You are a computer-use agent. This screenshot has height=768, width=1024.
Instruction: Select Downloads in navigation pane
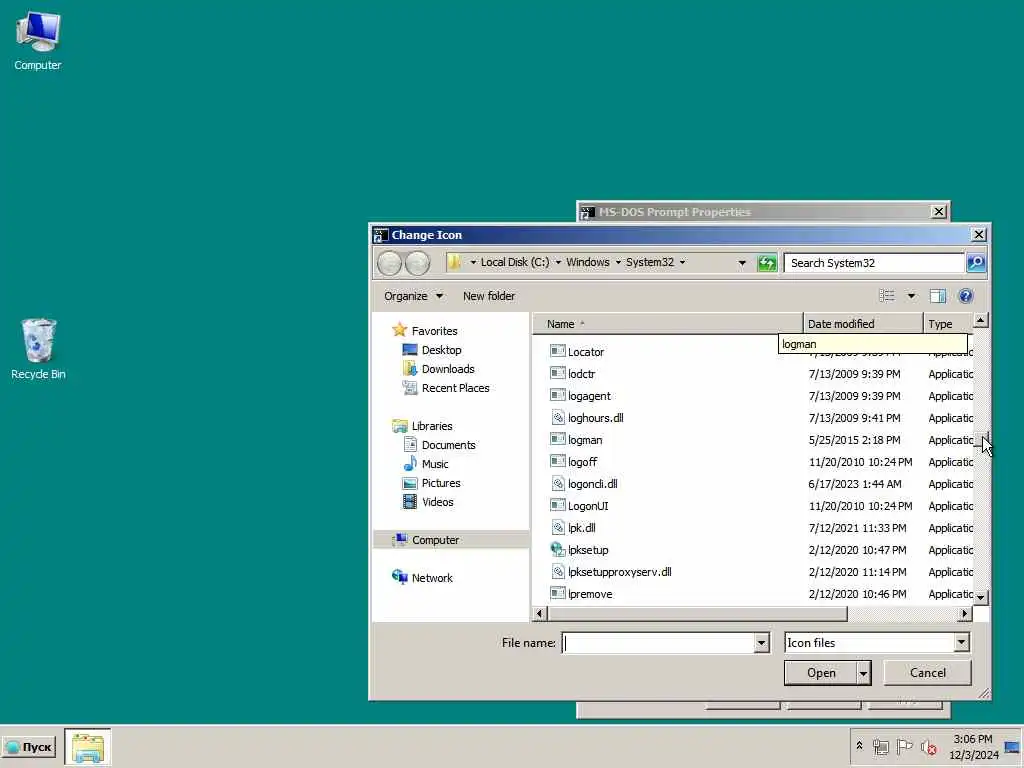[x=447, y=369]
